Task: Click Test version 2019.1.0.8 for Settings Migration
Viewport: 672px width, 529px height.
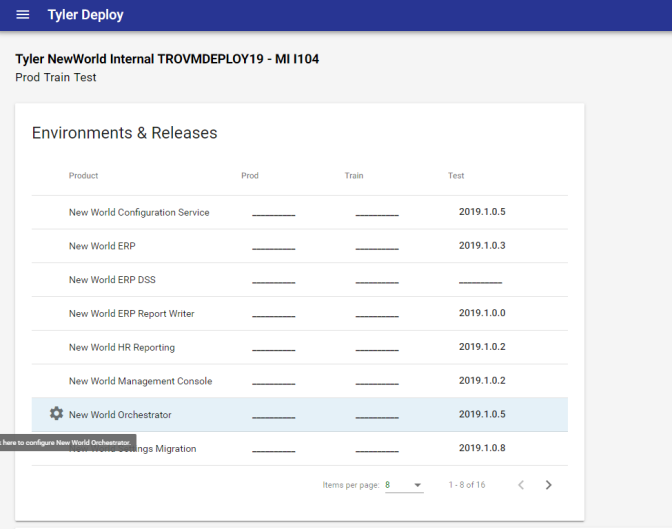Action: (x=482, y=448)
